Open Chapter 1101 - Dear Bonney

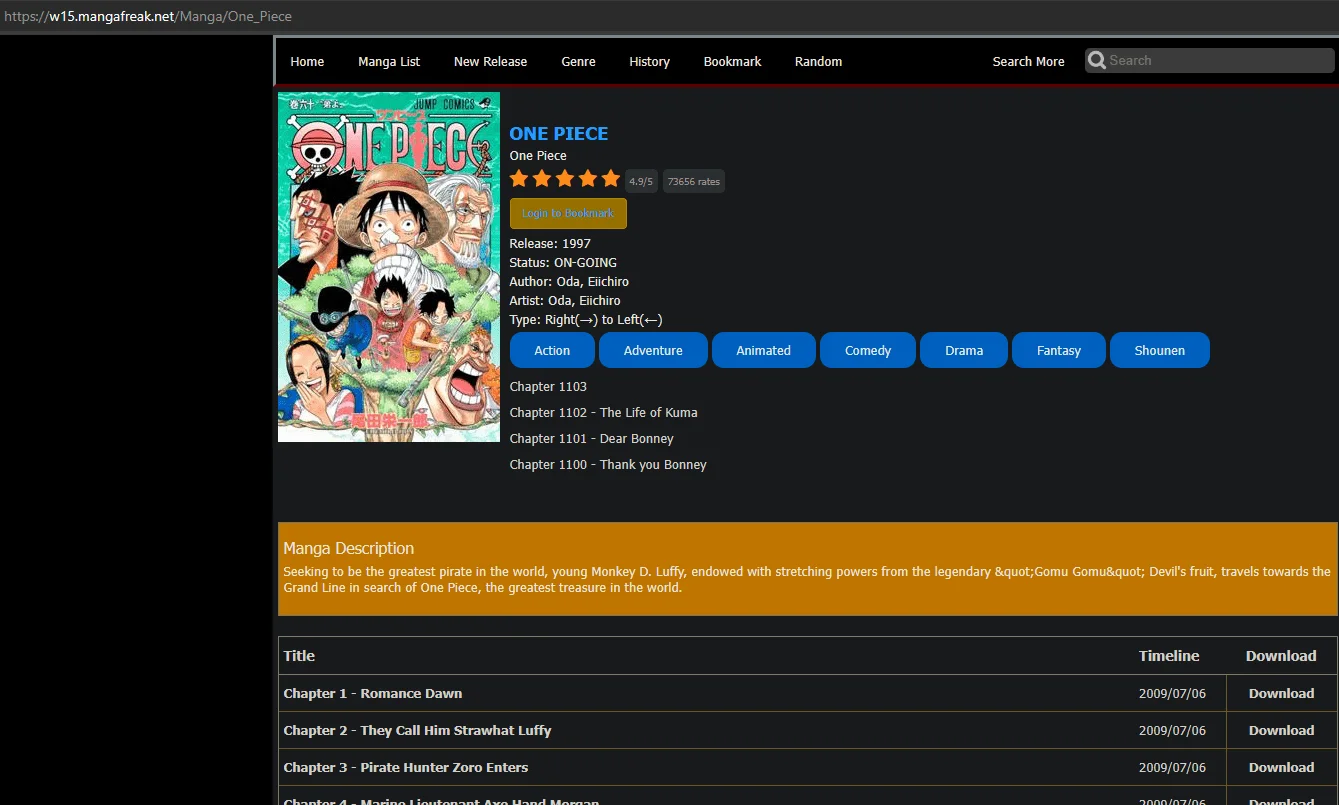tap(591, 439)
